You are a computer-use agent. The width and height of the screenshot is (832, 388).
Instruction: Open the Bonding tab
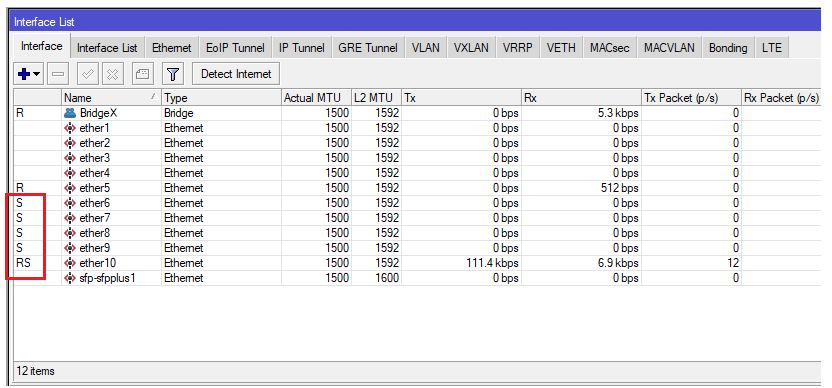tap(728, 48)
